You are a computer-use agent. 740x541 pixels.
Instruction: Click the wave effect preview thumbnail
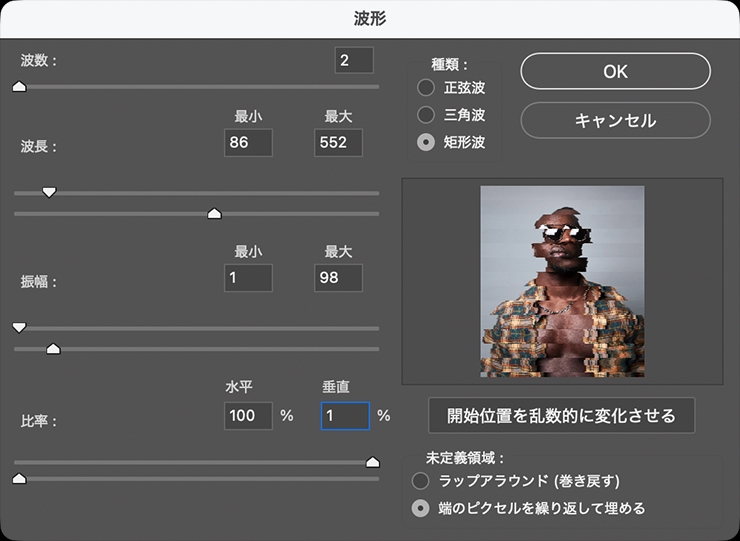[x=562, y=281]
